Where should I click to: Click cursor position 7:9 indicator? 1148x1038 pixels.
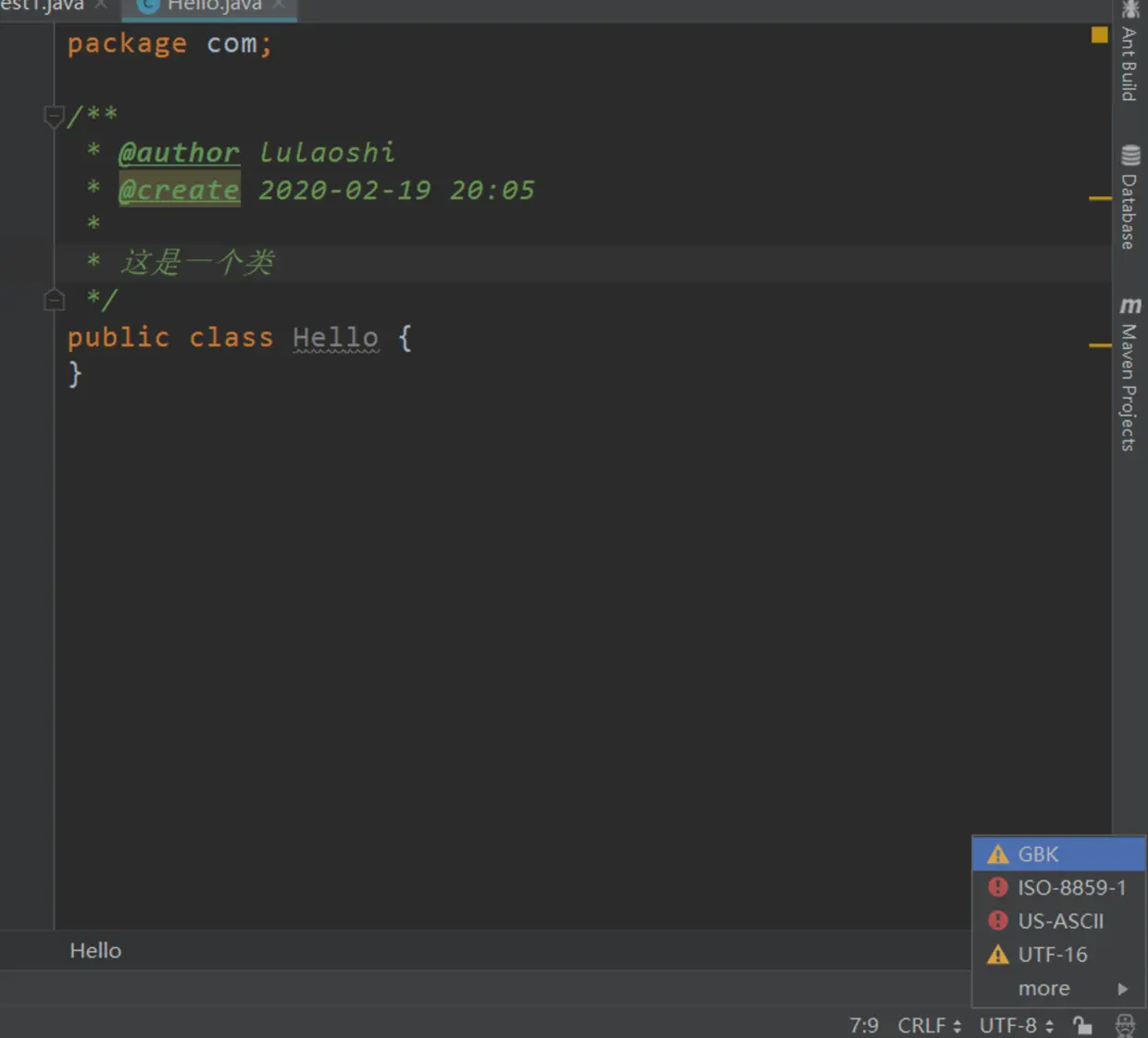864,1025
